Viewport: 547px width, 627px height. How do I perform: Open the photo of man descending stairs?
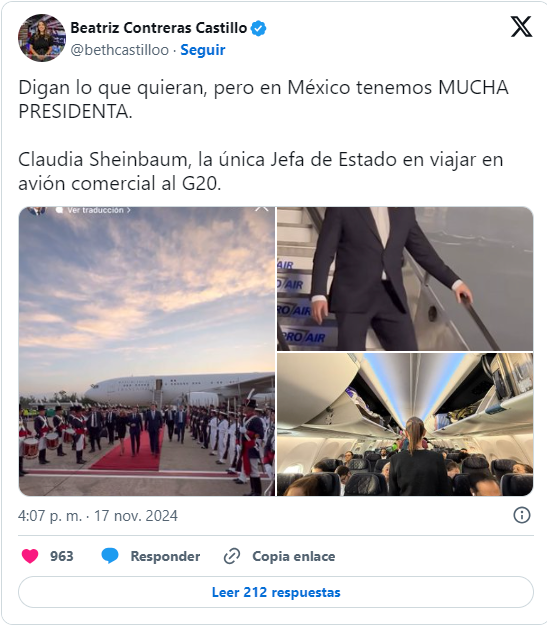point(405,279)
